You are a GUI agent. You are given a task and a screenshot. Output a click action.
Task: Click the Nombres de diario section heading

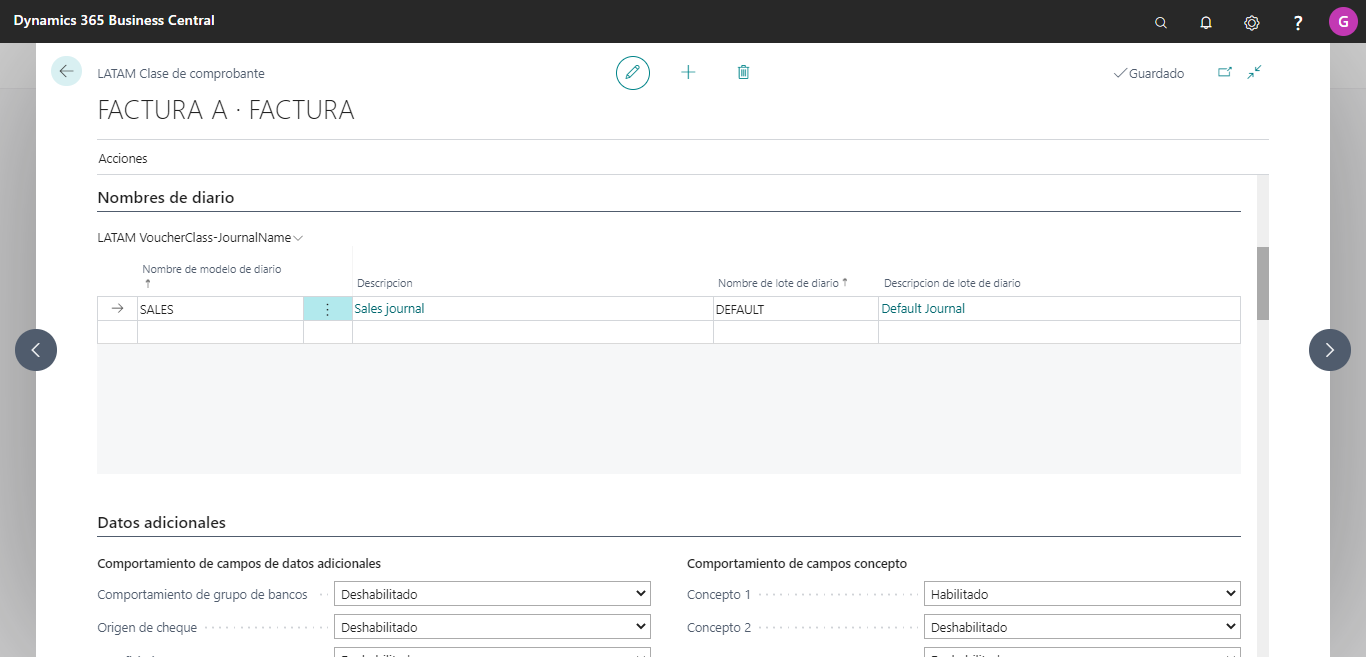166,198
